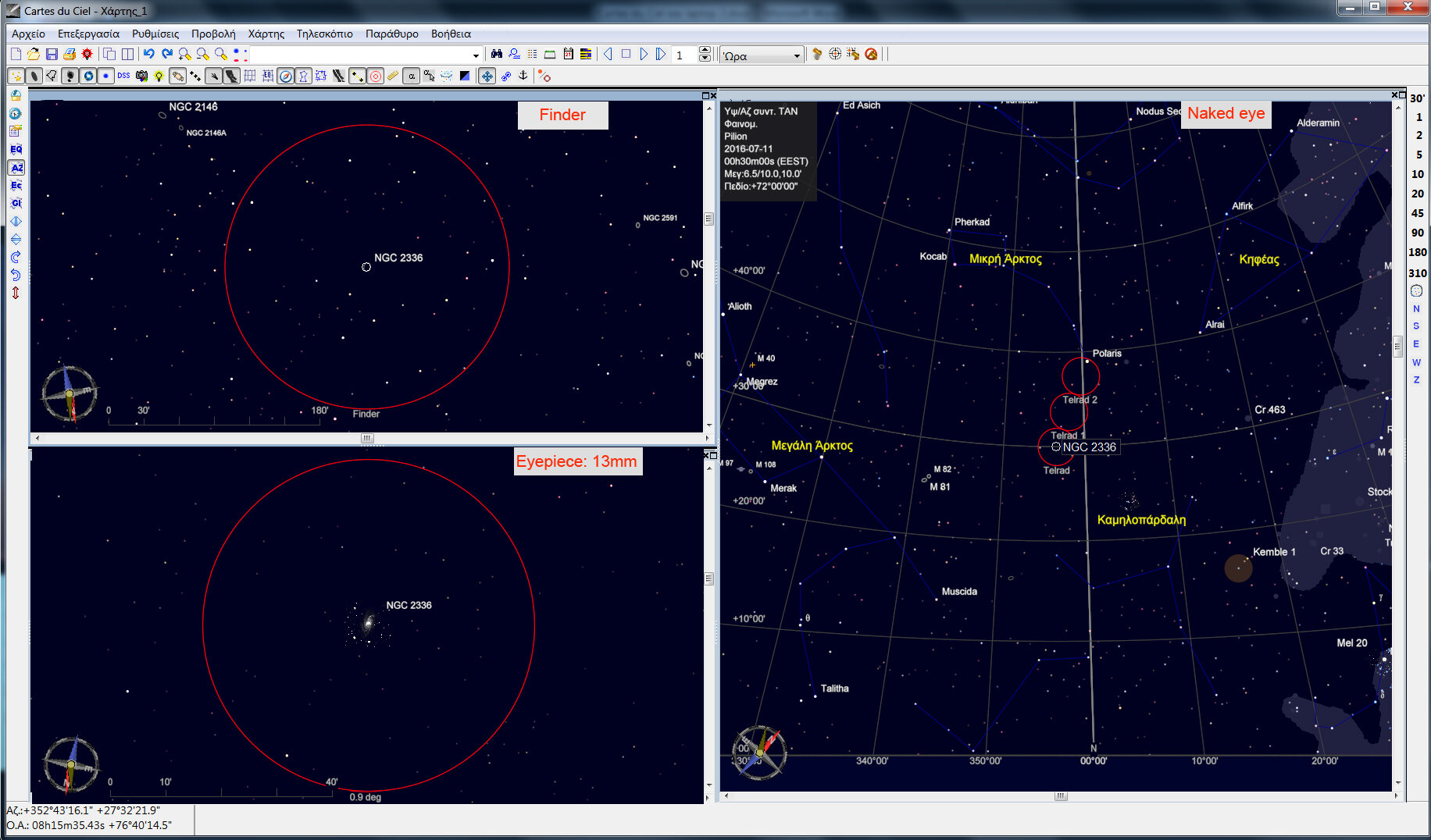This screenshot has height=840, width=1431.
Task: Increase the time step value spinner
Action: click(705, 51)
